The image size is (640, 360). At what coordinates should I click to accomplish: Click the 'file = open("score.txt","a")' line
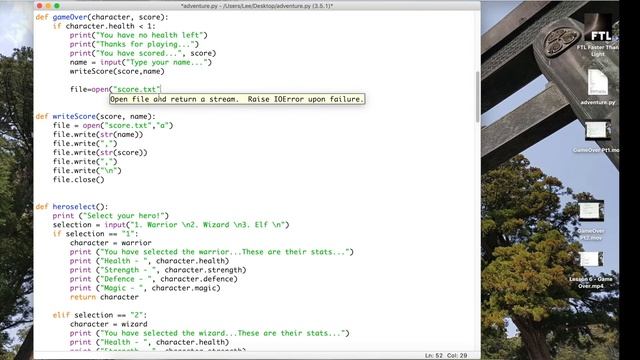[x=113, y=125]
